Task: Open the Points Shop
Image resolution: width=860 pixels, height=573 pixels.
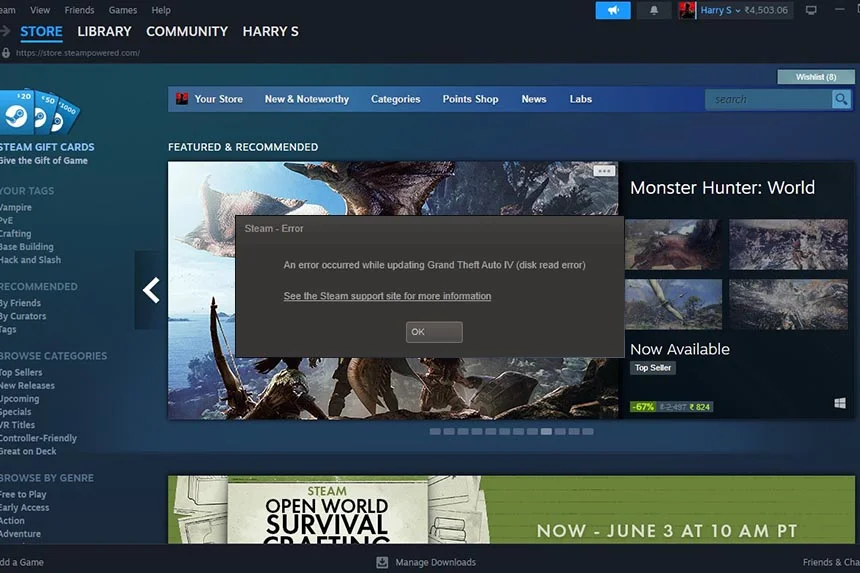Action: [470, 99]
